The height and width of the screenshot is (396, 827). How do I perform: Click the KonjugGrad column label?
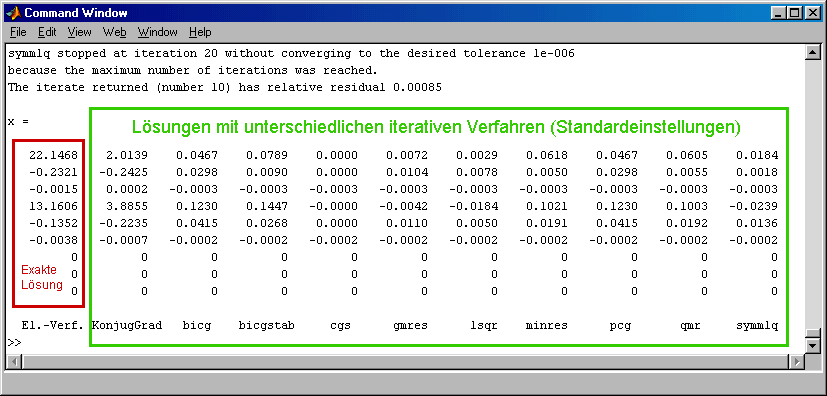127,325
